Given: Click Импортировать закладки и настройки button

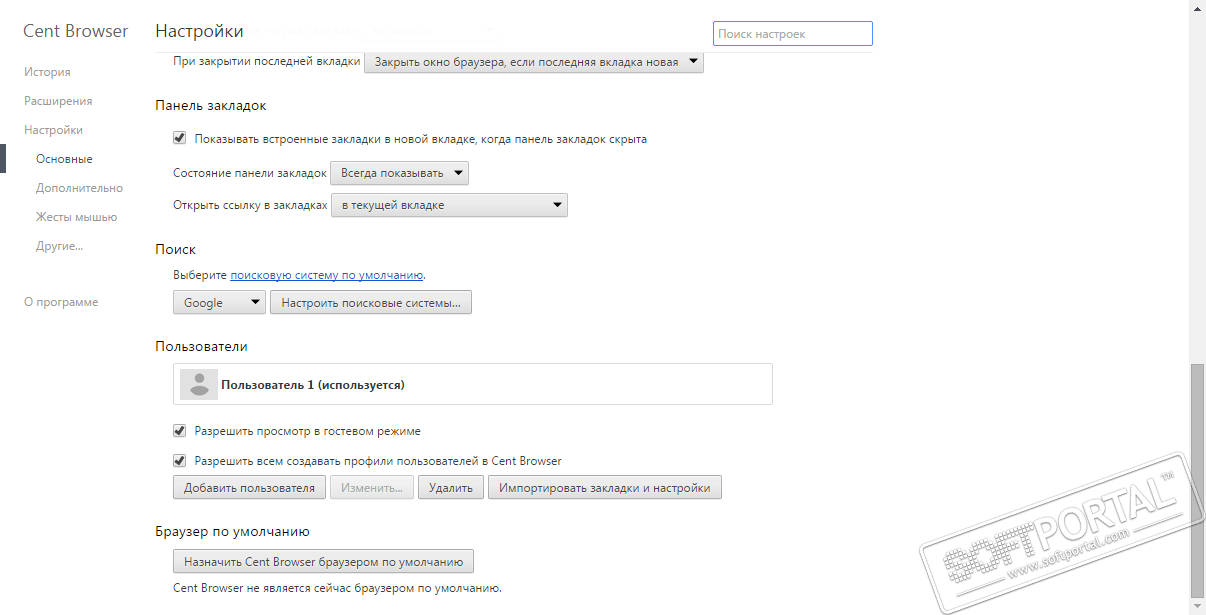Looking at the screenshot, I should pyautogui.click(x=604, y=488).
